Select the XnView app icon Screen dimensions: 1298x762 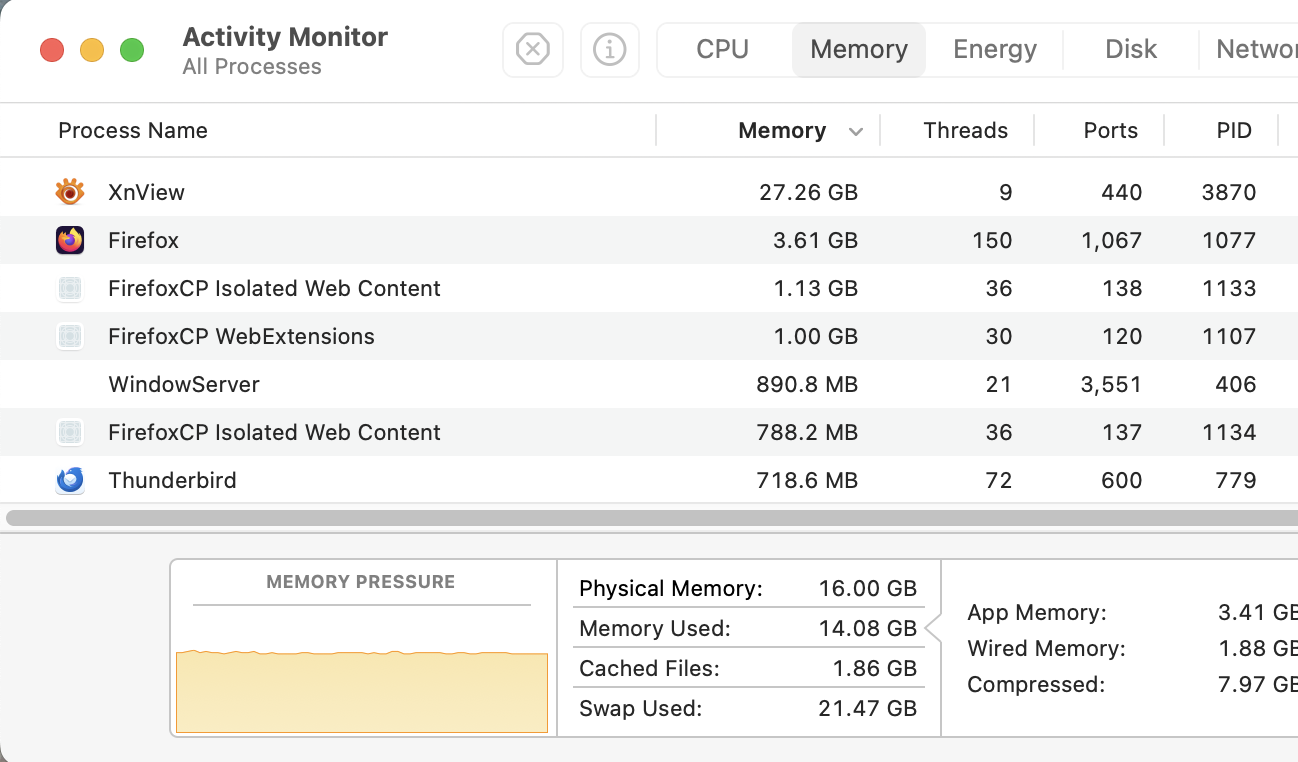pos(70,192)
